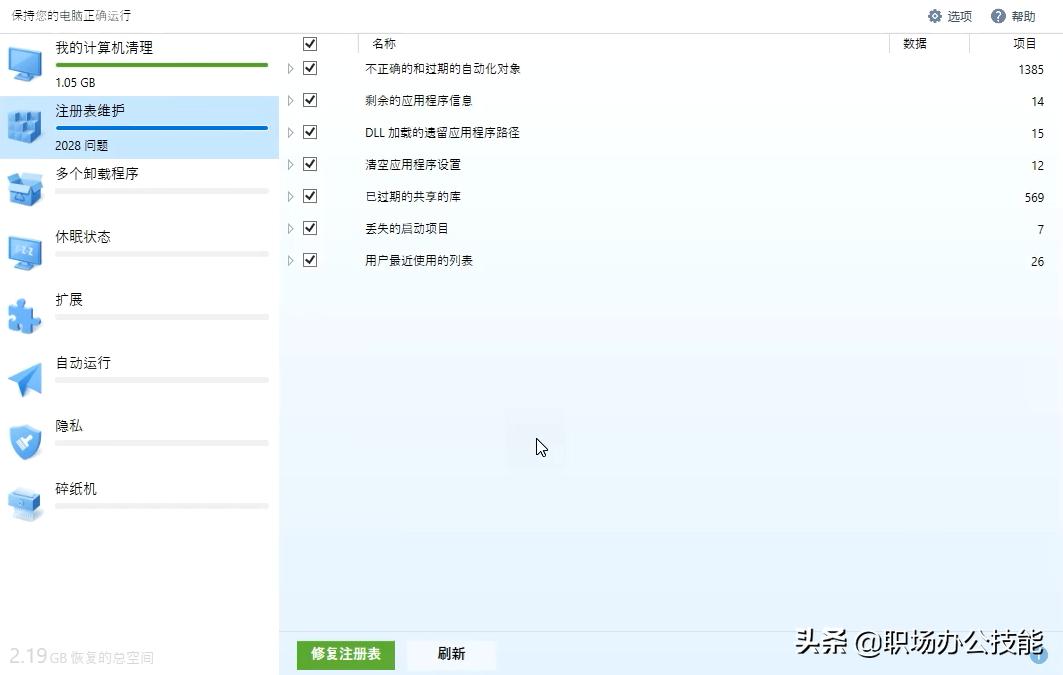Expand the 丢失的启动项目 item
This screenshot has width=1063, height=675.
290,228
